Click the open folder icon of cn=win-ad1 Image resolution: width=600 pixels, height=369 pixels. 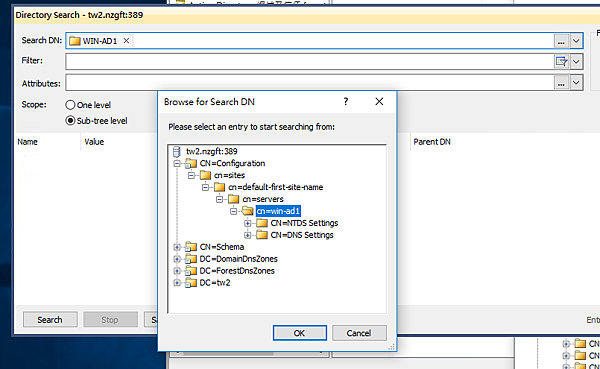click(248, 211)
